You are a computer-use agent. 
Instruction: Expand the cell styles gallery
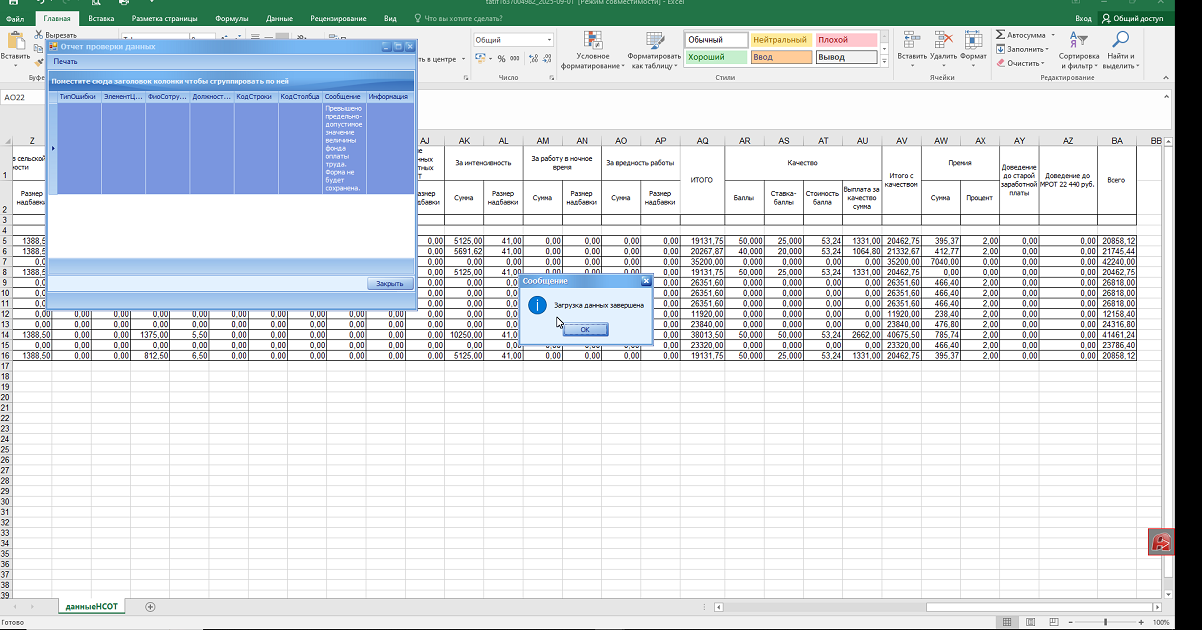(x=885, y=61)
